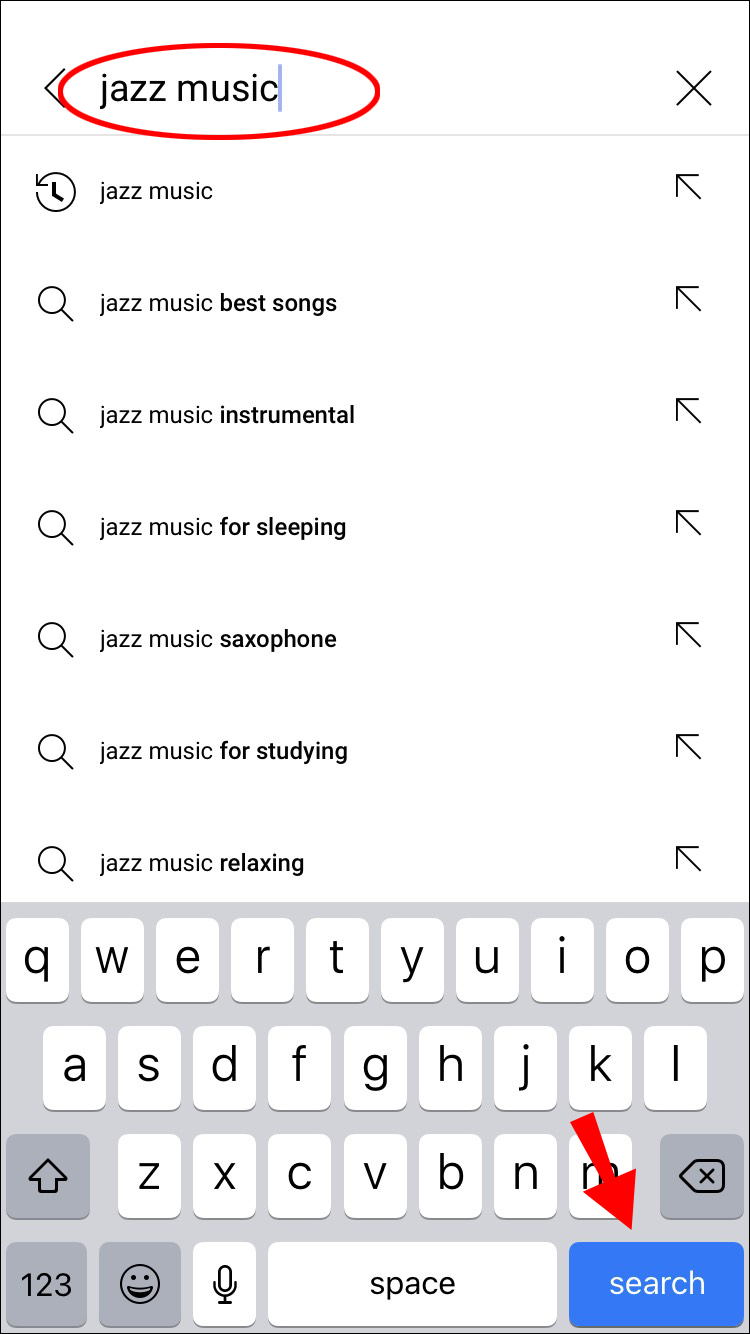Image resolution: width=750 pixels, height=1334 pixels.
Task: Tap the backspace delete key
Action: [702, 1176]
